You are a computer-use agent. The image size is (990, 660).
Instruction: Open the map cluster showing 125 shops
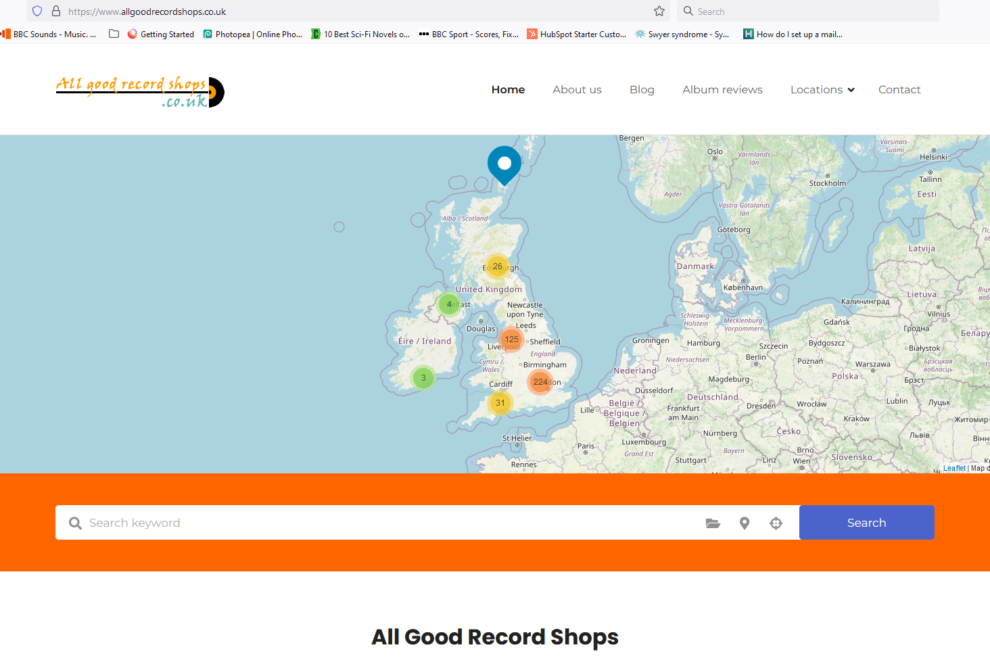pyautogui.click(x=511, y=340)
